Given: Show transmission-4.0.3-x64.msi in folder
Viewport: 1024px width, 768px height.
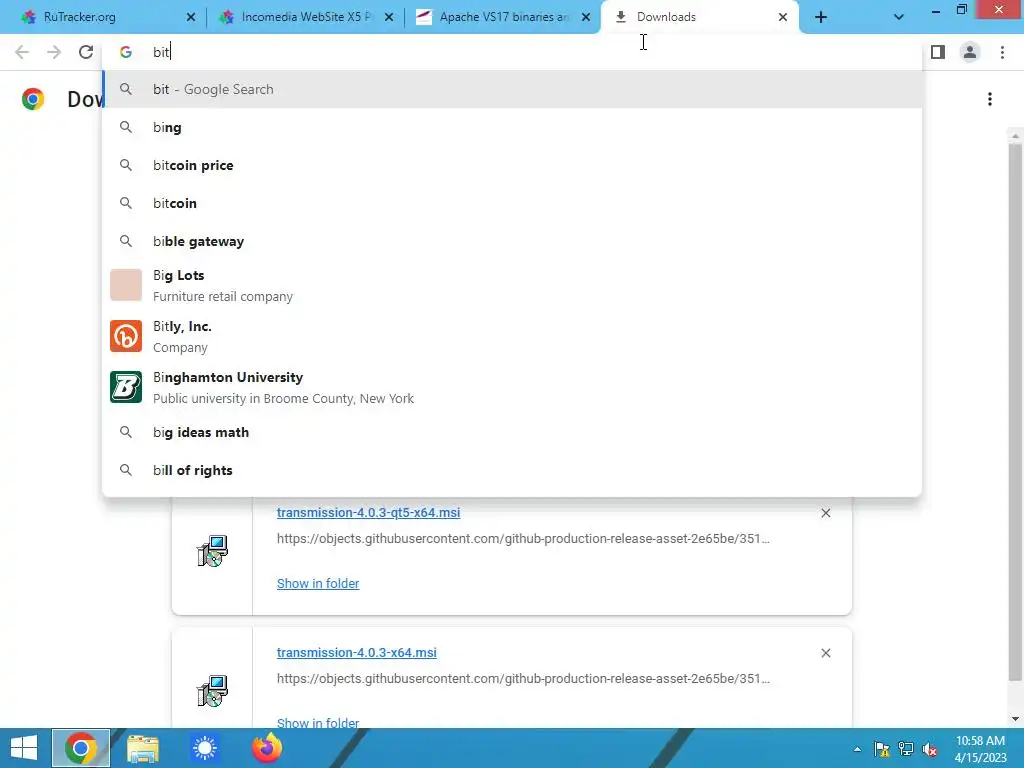Looking at the screenshot, I should tap(318, 722).
